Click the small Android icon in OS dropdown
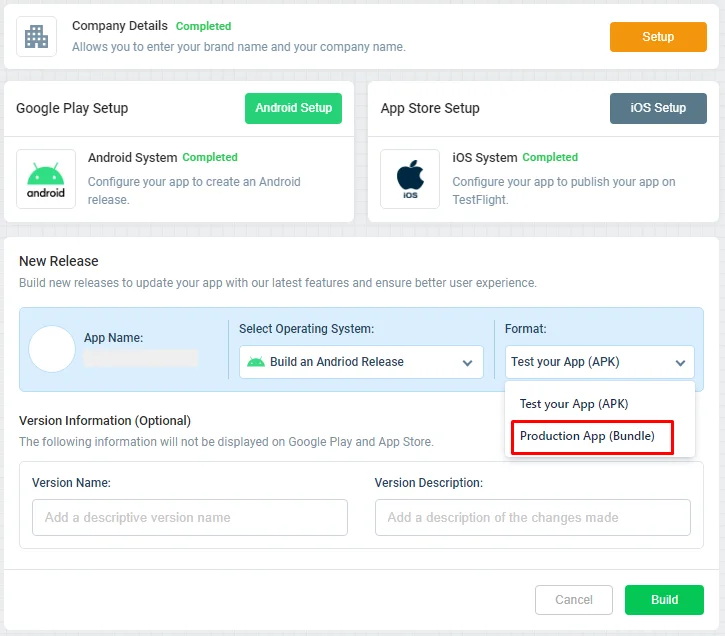 tap(256, 362)
